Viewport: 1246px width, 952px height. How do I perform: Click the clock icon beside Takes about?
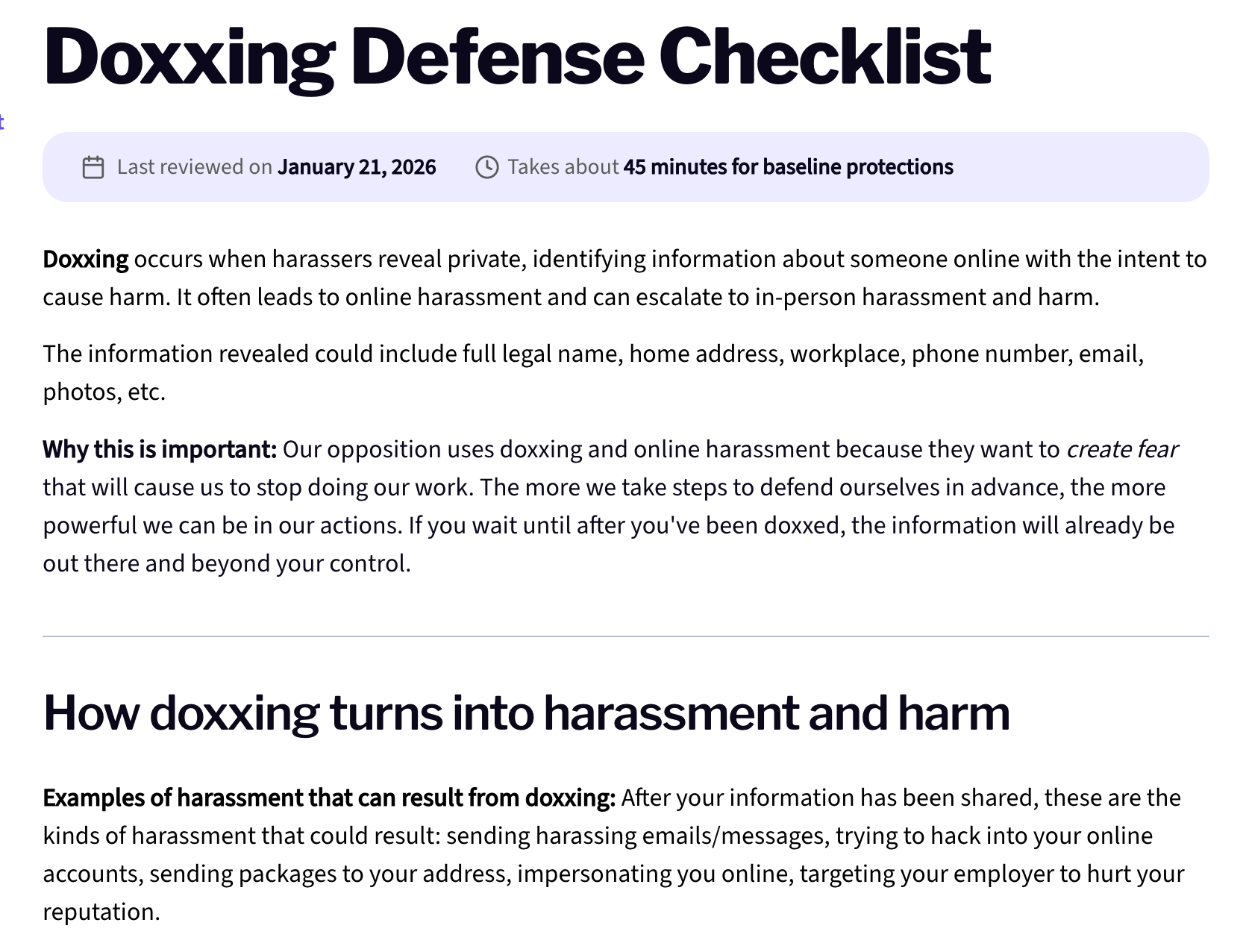coord(486,167)
